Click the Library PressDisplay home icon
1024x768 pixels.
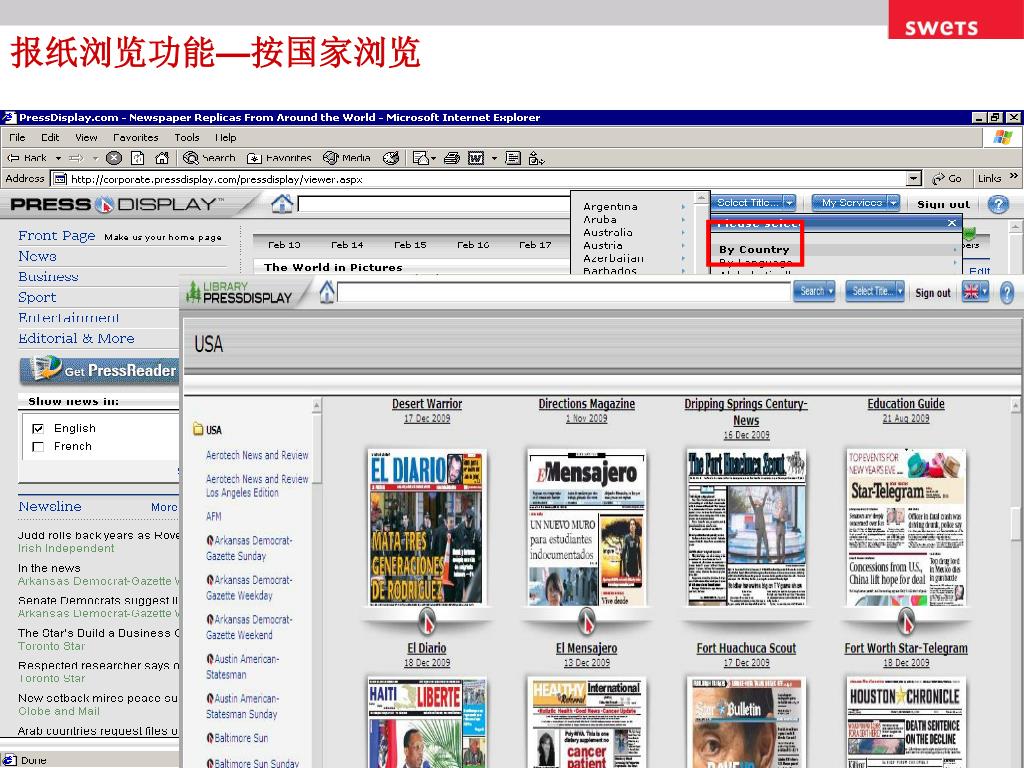coord(327,291)
